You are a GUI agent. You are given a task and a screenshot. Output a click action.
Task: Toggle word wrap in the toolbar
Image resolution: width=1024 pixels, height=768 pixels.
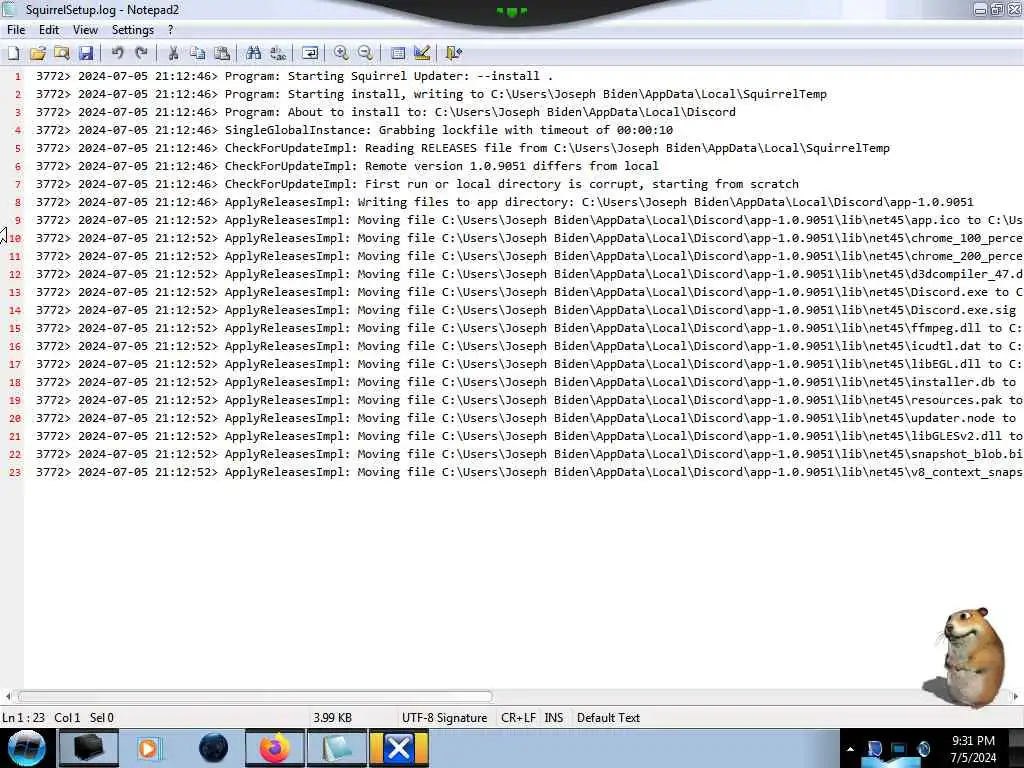click(x=310, y=53)
